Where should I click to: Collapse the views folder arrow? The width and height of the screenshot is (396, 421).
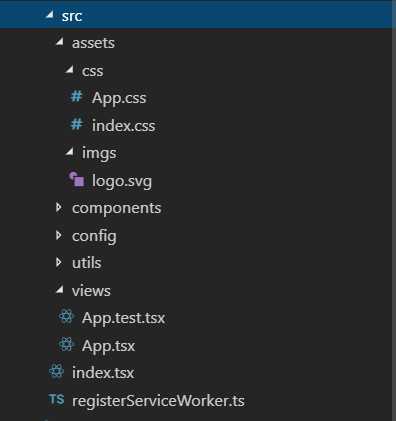point(59,290)
